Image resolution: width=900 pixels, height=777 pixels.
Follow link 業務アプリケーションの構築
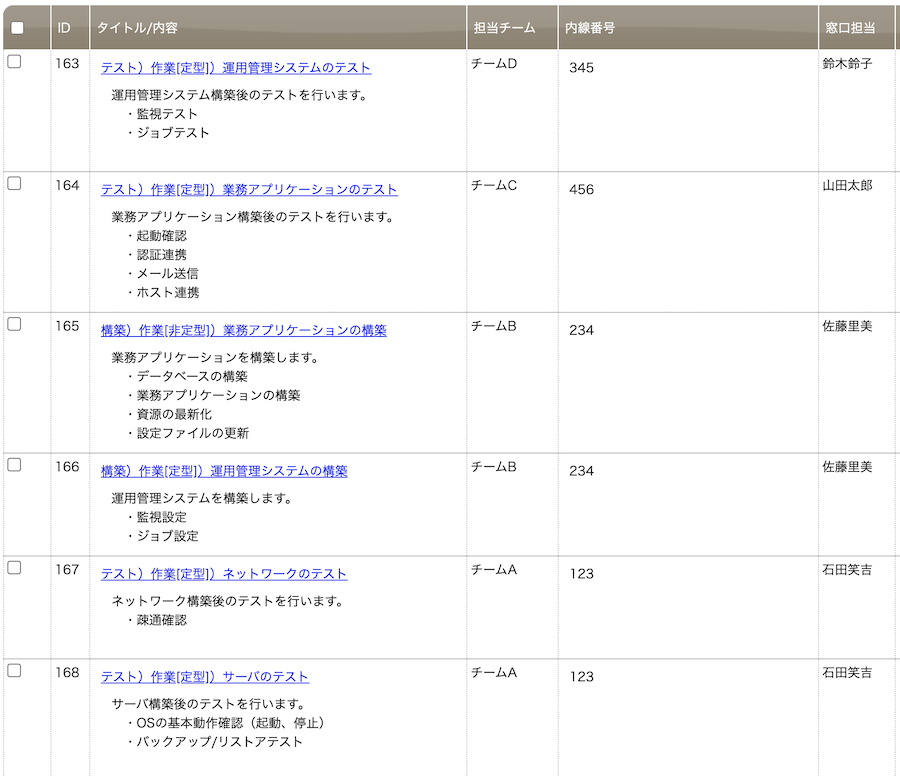pos(244,330)
